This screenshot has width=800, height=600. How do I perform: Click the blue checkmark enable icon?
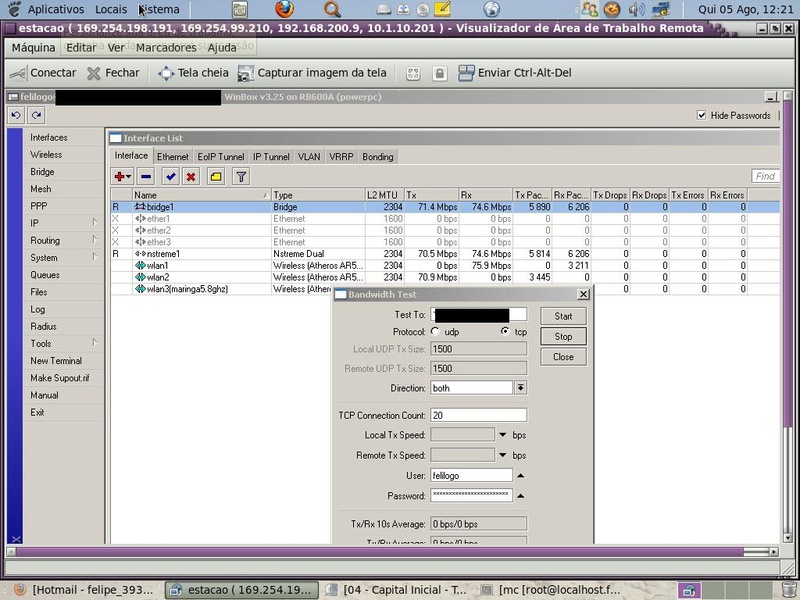click(x=170, y=177)
